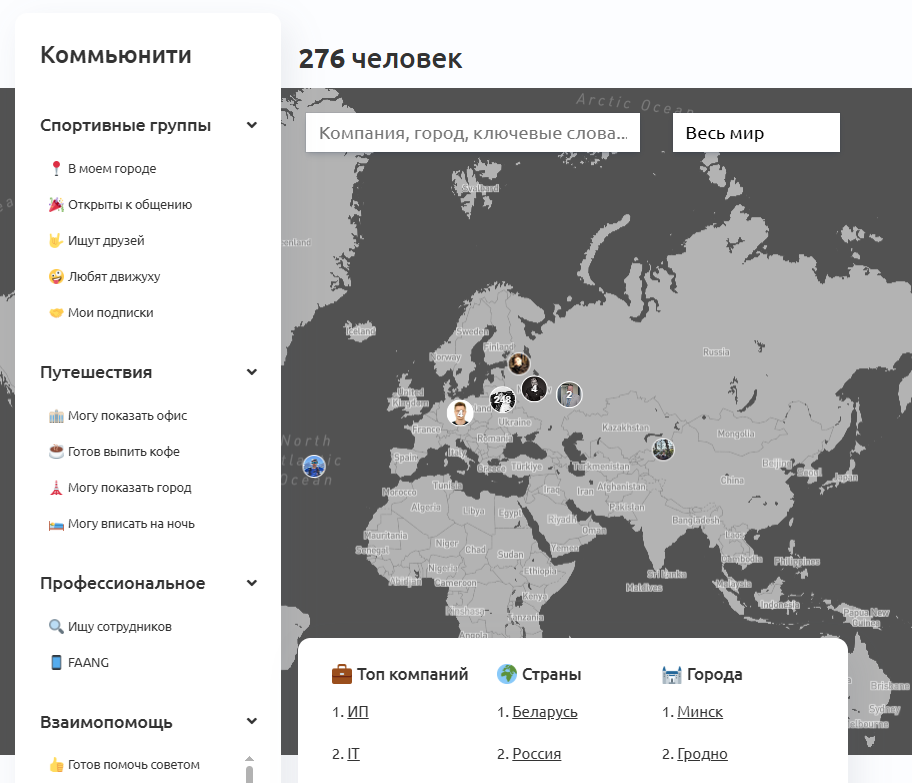
Task: Click the pin icon beside "В моем городе"
Action: tap(56, 169)
